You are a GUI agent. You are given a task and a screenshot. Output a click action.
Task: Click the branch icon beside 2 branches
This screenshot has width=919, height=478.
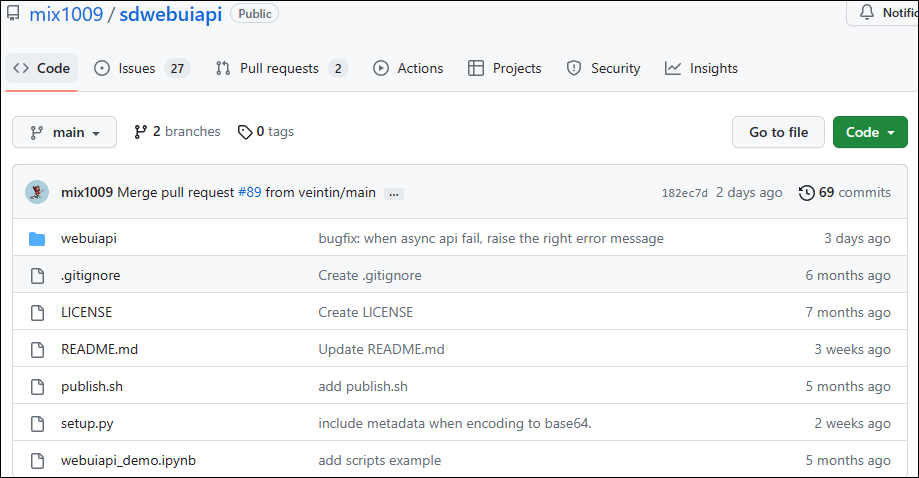(x=140, y=132)
